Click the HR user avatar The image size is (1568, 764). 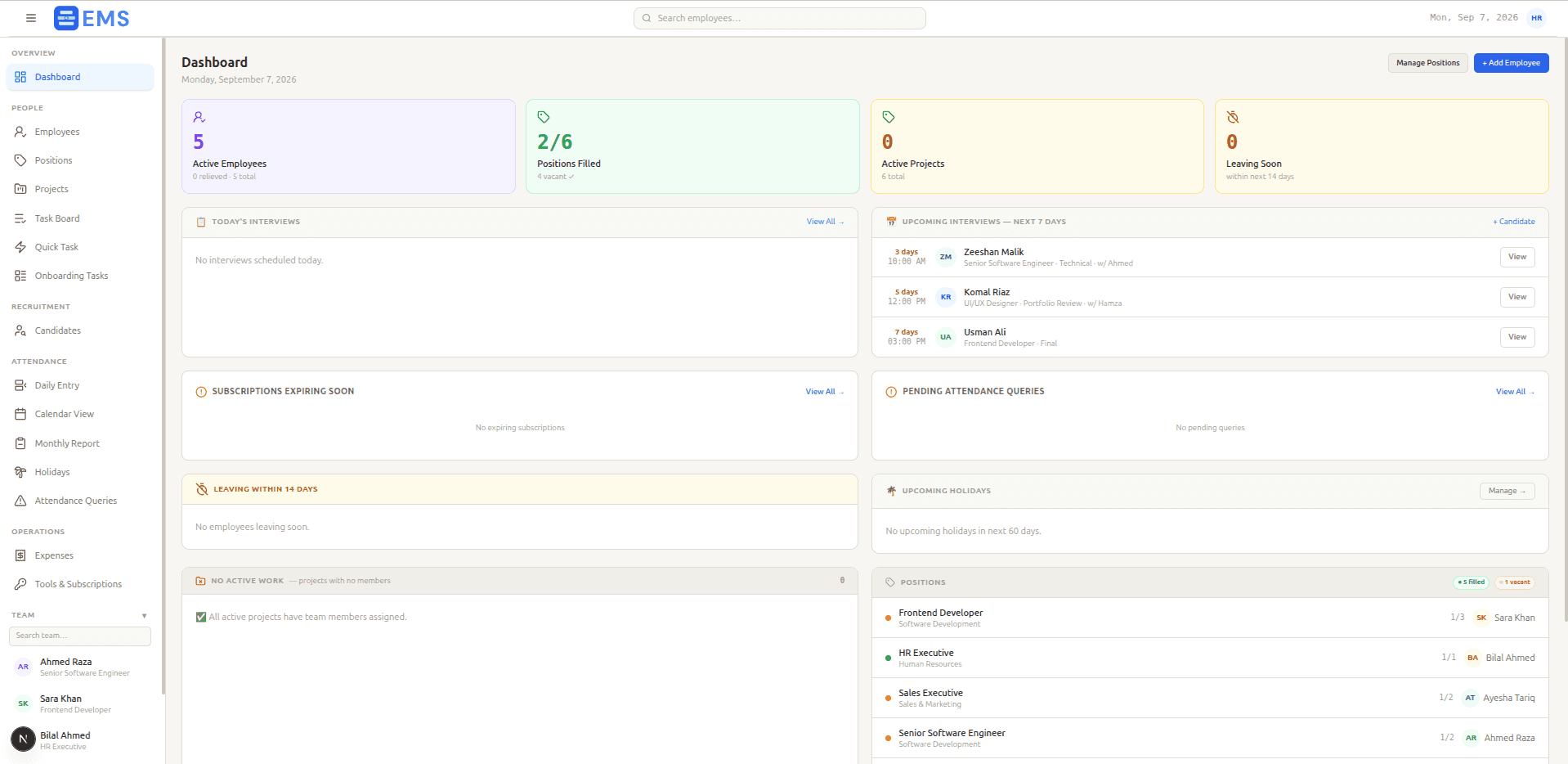pyautogui.click(x=1537, y=18)
